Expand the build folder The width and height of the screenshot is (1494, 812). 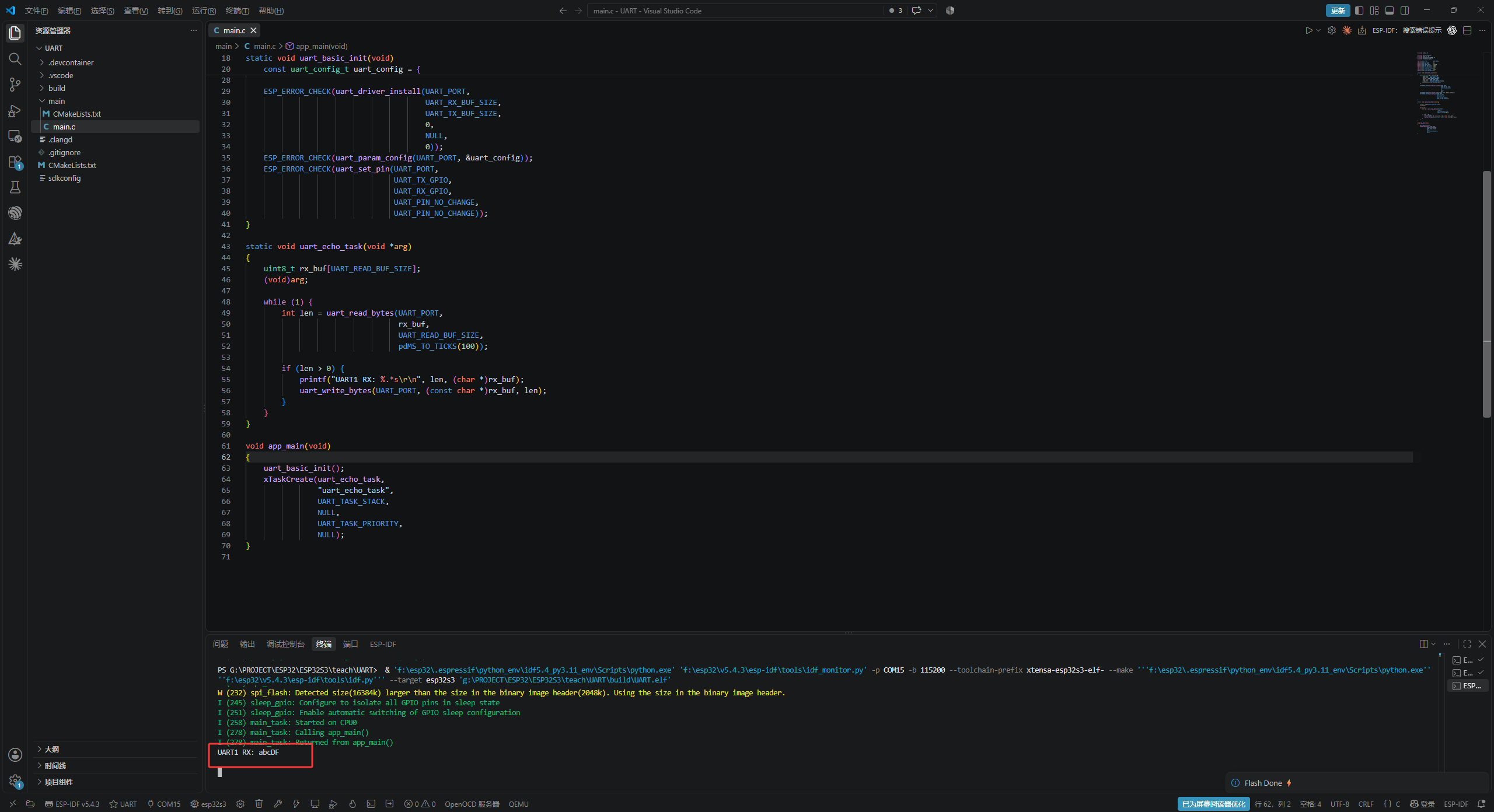(x=57, y=88)
